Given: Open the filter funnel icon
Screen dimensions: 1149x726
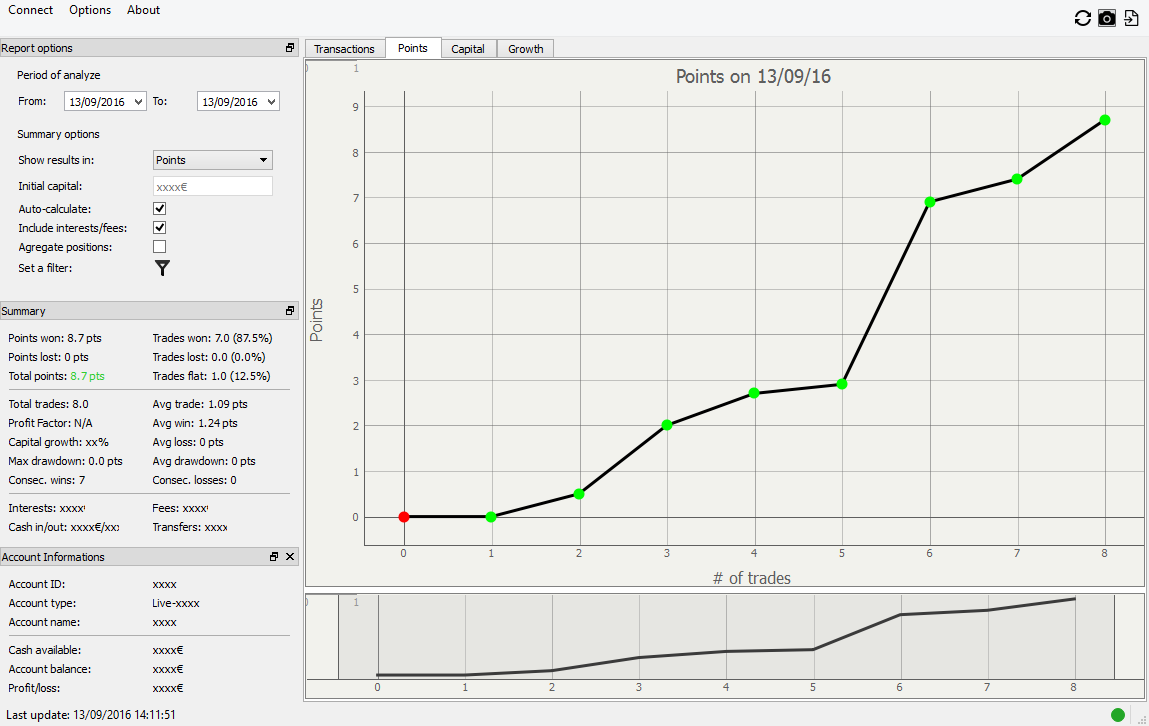Looking at the screenshot, I should 162,268.
